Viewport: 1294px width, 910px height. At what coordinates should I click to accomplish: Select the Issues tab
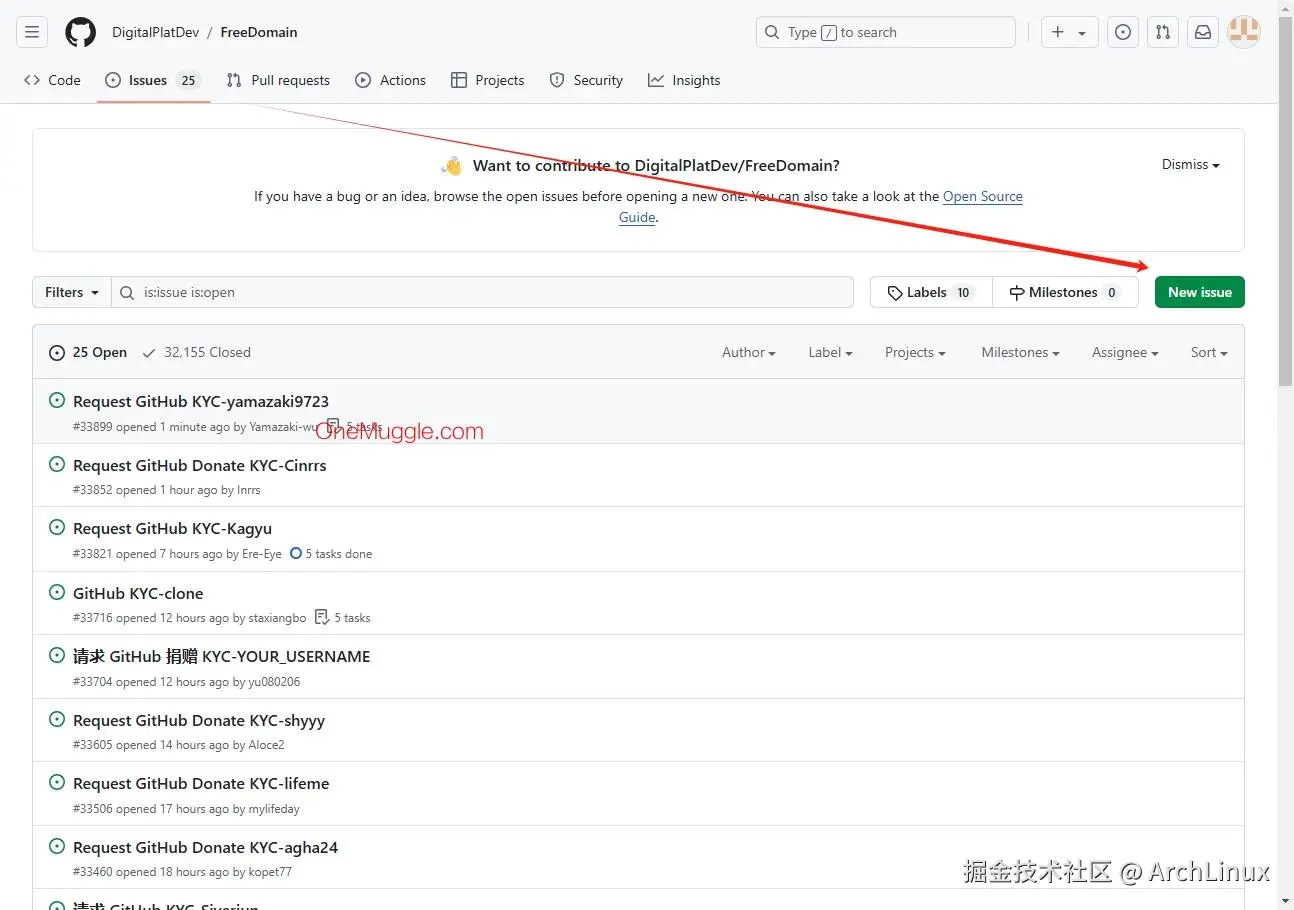153,80
